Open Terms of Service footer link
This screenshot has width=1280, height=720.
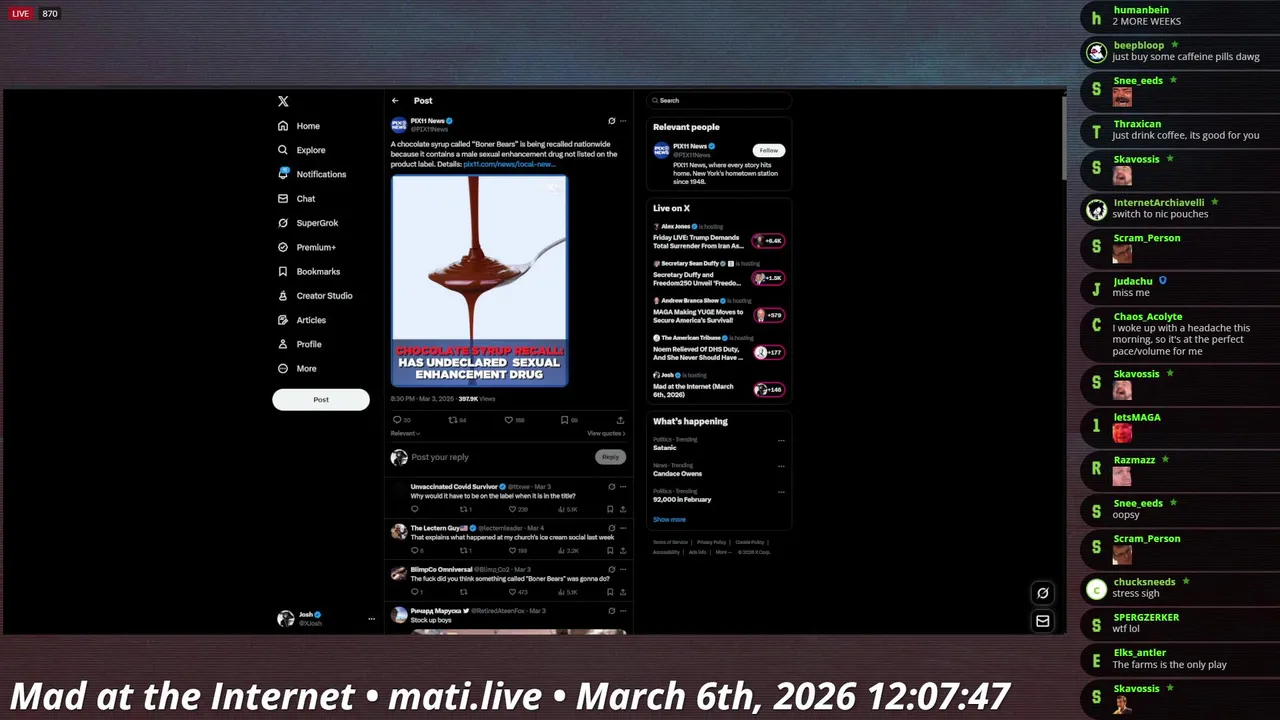(x=670, y=542)
